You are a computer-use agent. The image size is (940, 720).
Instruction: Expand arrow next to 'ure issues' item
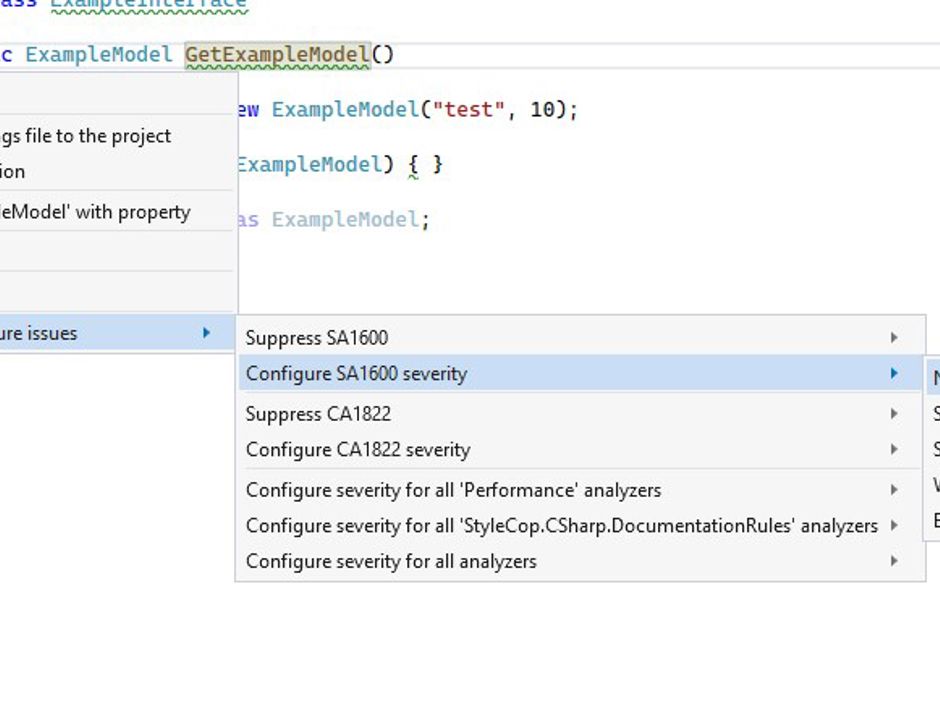pos(206,333)
